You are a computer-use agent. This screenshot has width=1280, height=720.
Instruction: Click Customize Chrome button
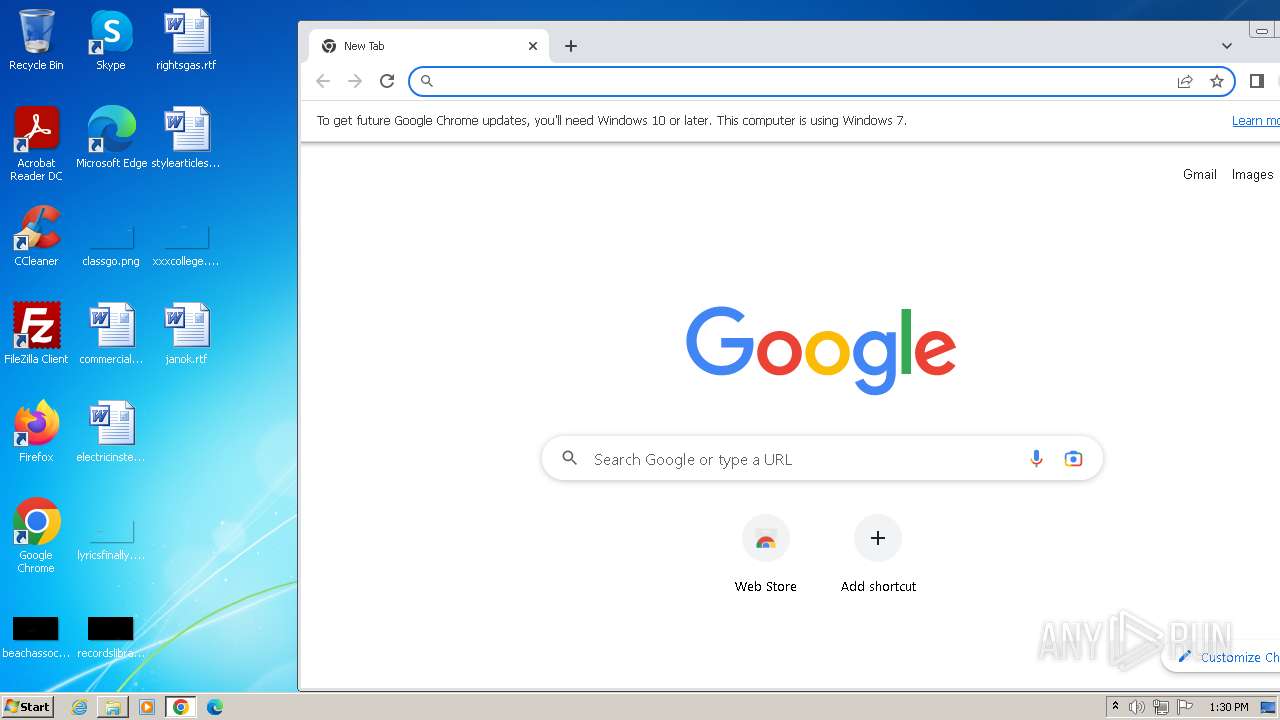tap(1222, 657)
